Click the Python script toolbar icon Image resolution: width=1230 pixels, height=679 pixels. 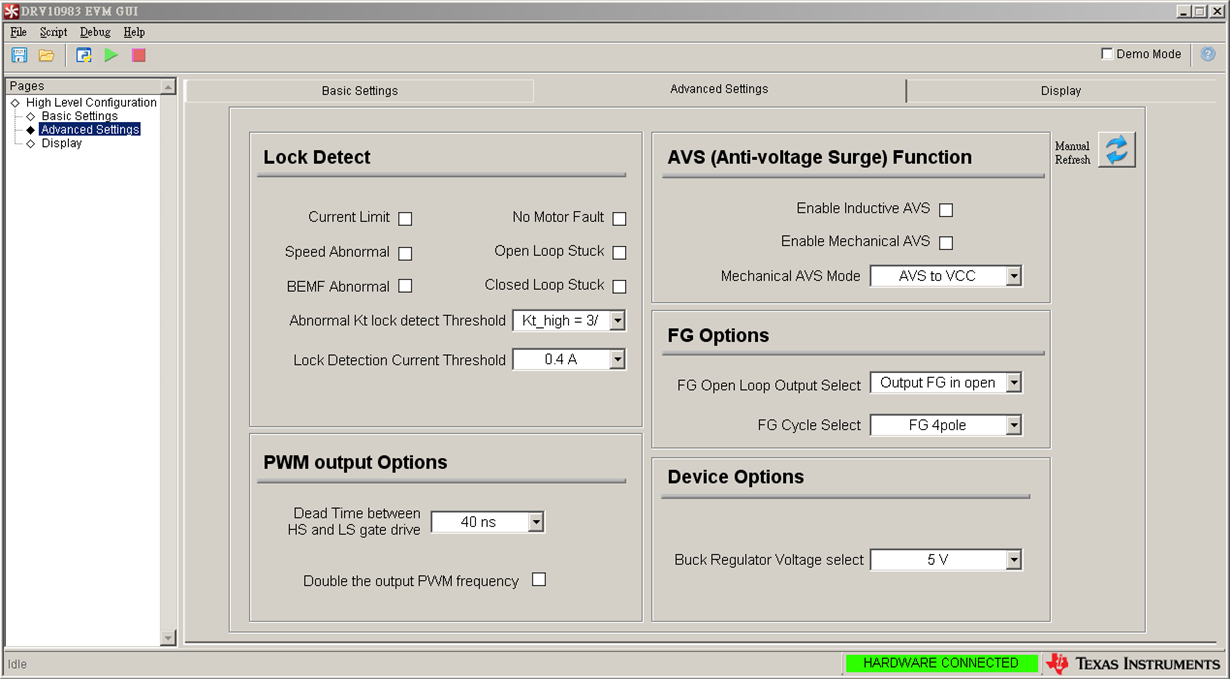pos(84,55)
